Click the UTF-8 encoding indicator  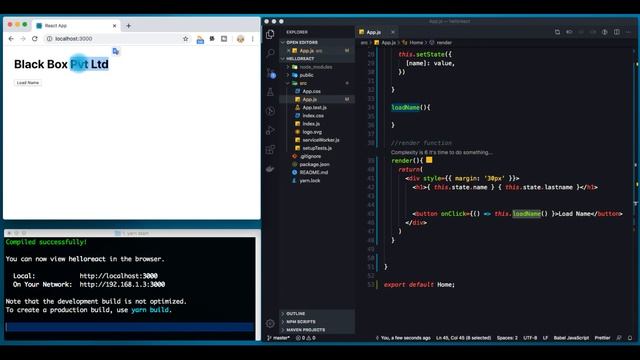tap(530, 338)
